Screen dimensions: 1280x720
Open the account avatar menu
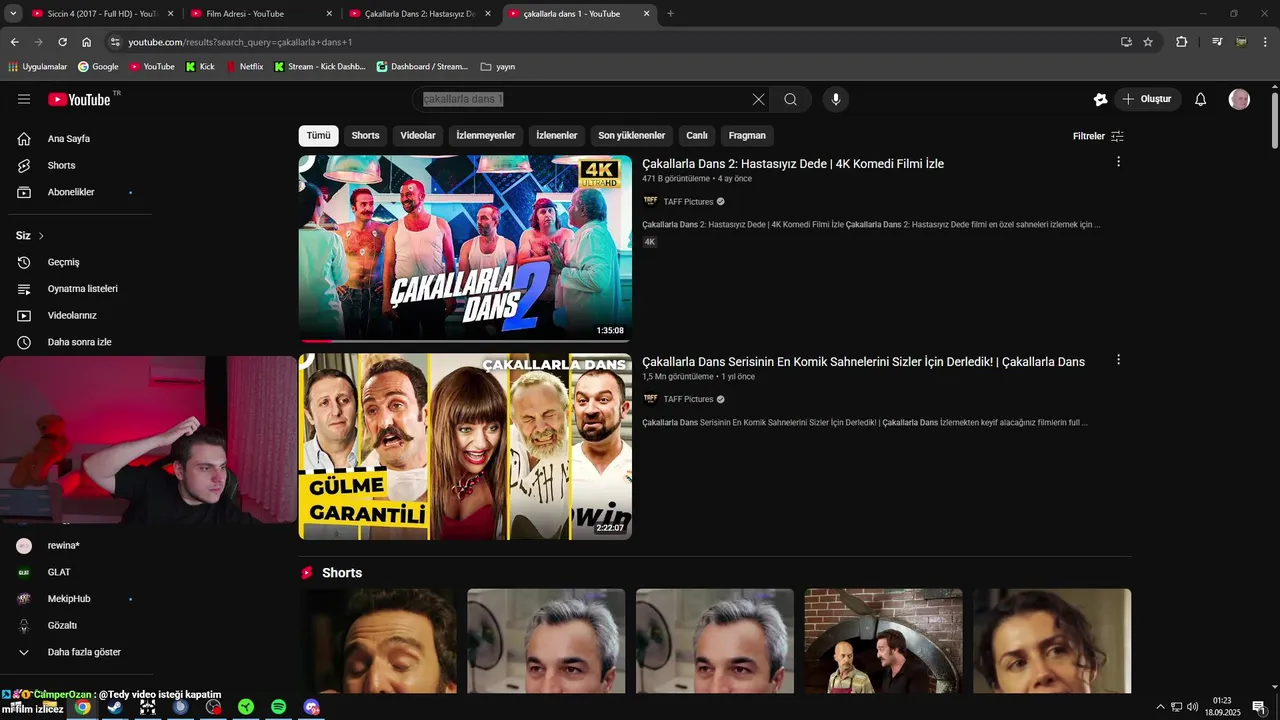coord(1239,99)
